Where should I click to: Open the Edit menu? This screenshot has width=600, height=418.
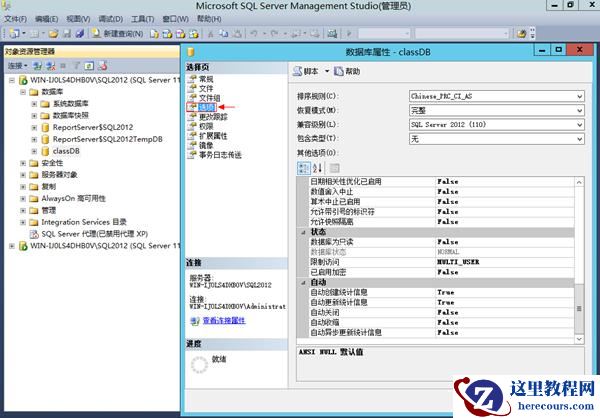[46, 19]
